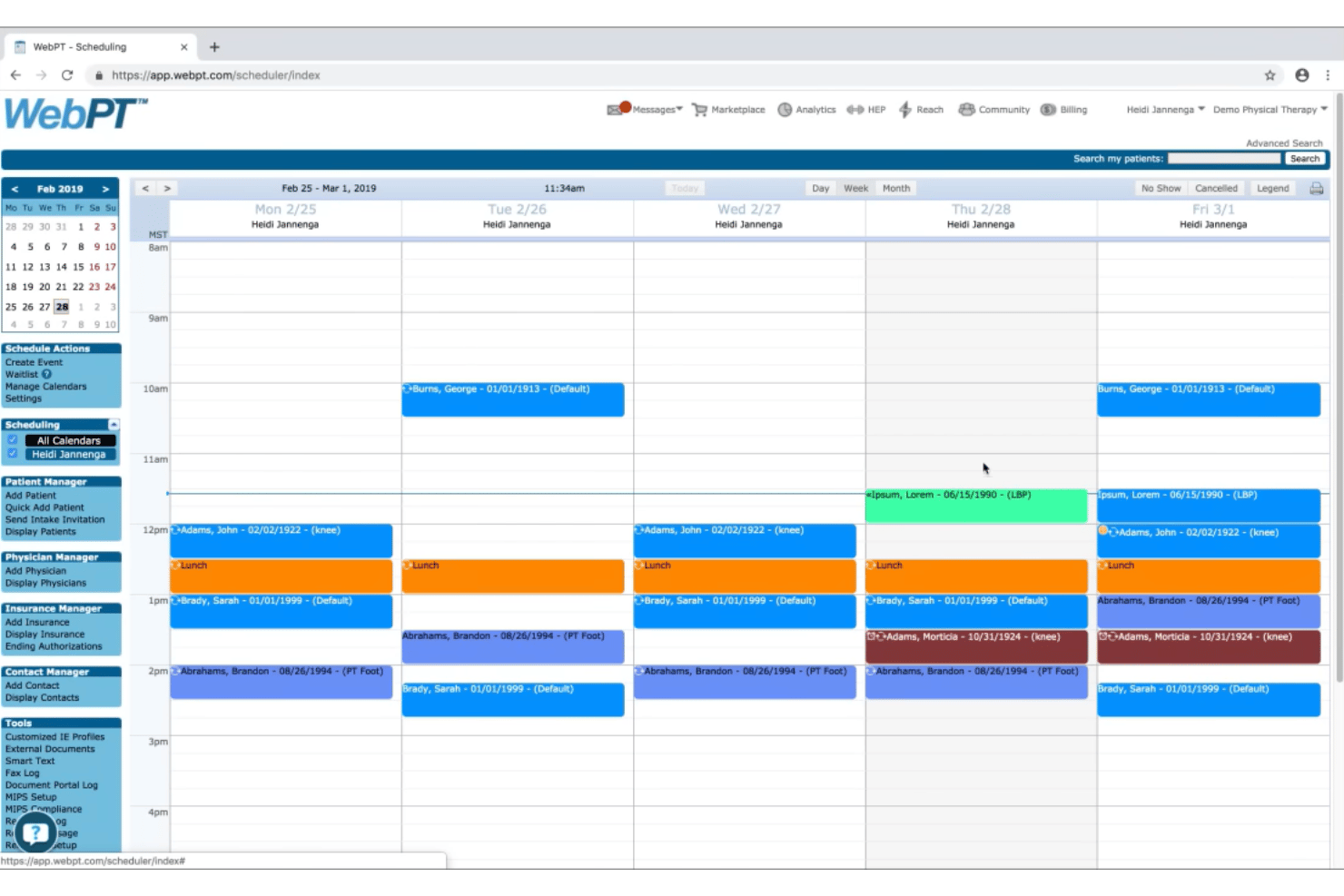Show next month in the mini calendar
This screenshot has height=896, width=1344.
(106, 189)
